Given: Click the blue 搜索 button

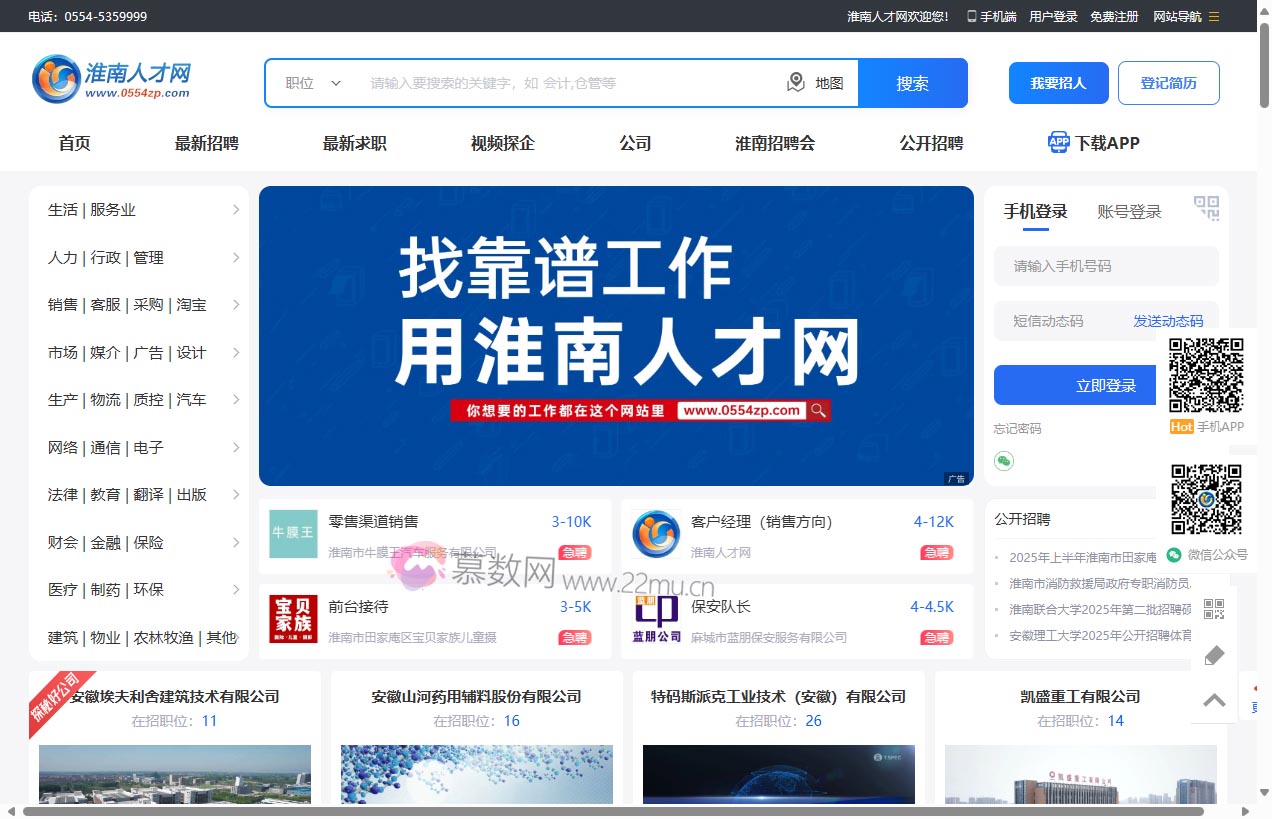Looking at the screenshot, I should (x=912, y=82).
